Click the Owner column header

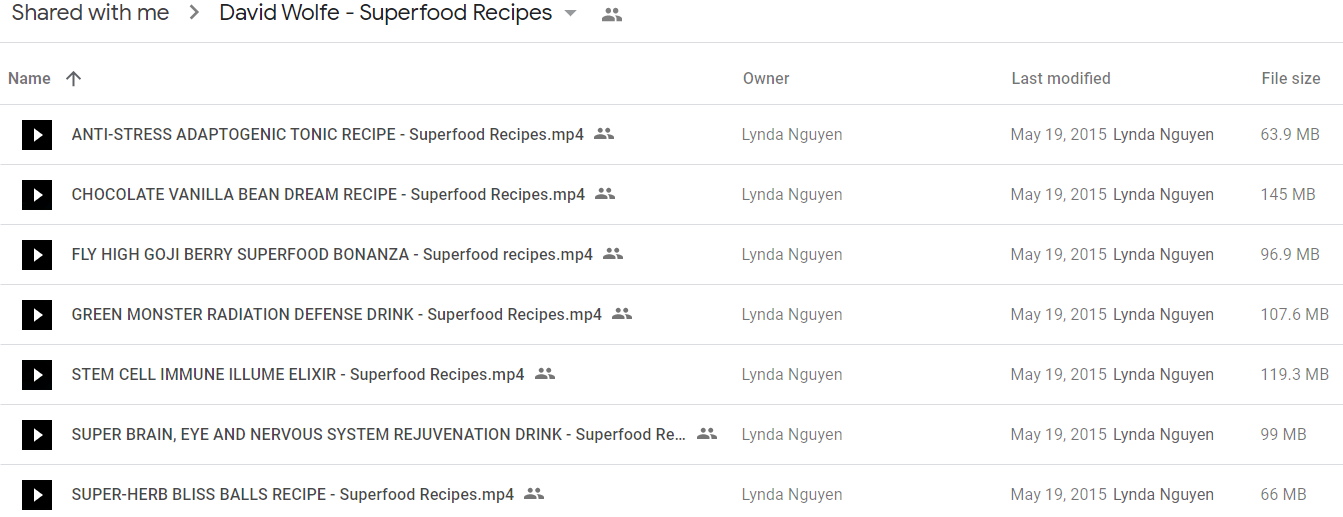(766, 78)
